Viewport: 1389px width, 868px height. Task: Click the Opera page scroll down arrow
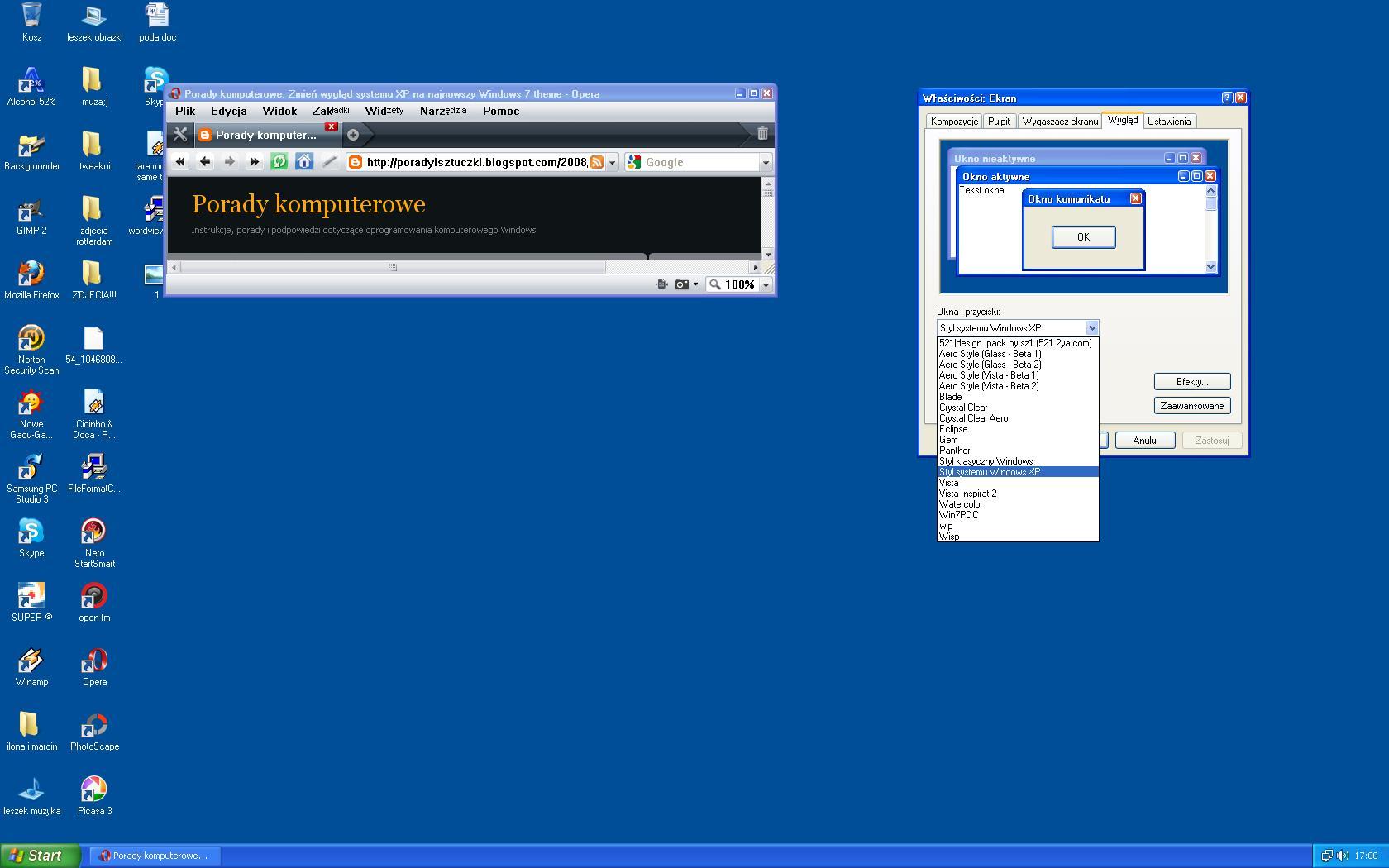[x=768, y=254]
